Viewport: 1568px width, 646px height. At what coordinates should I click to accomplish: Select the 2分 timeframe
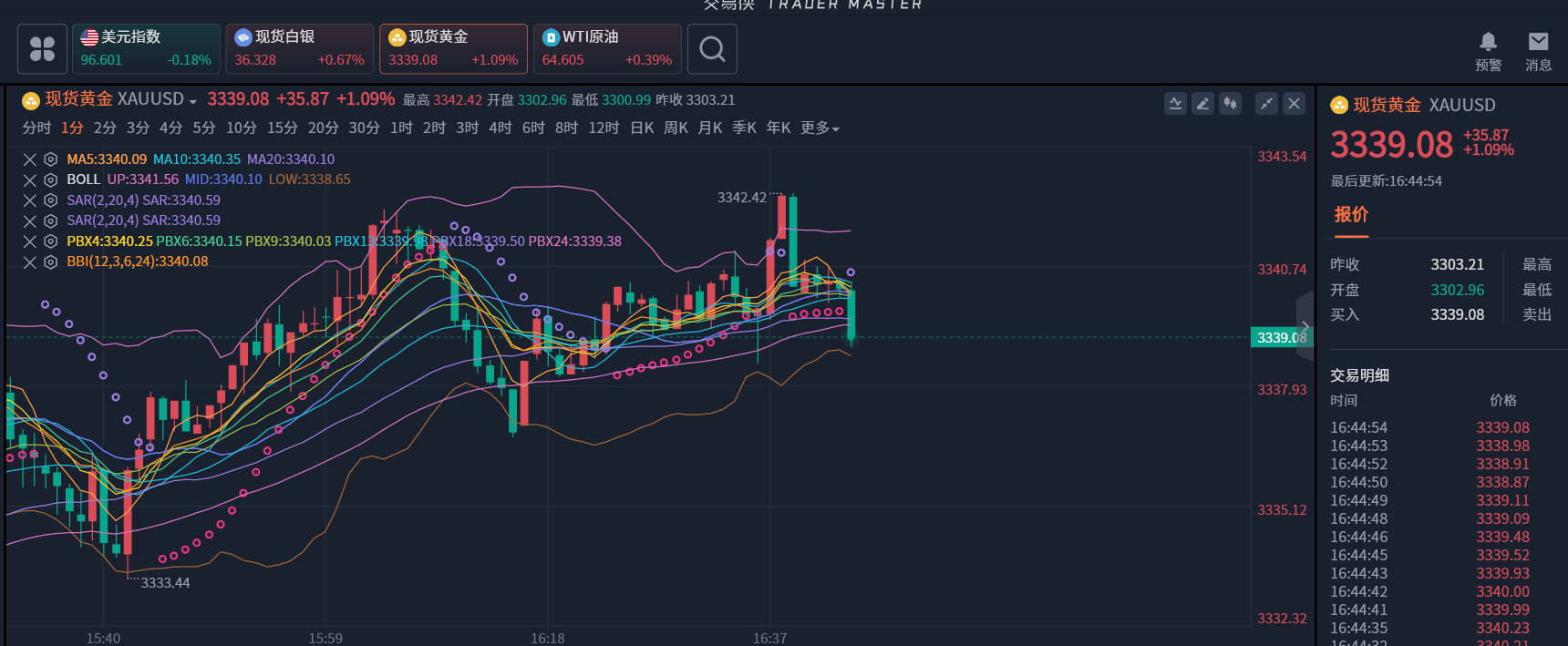tap(105, 128)
